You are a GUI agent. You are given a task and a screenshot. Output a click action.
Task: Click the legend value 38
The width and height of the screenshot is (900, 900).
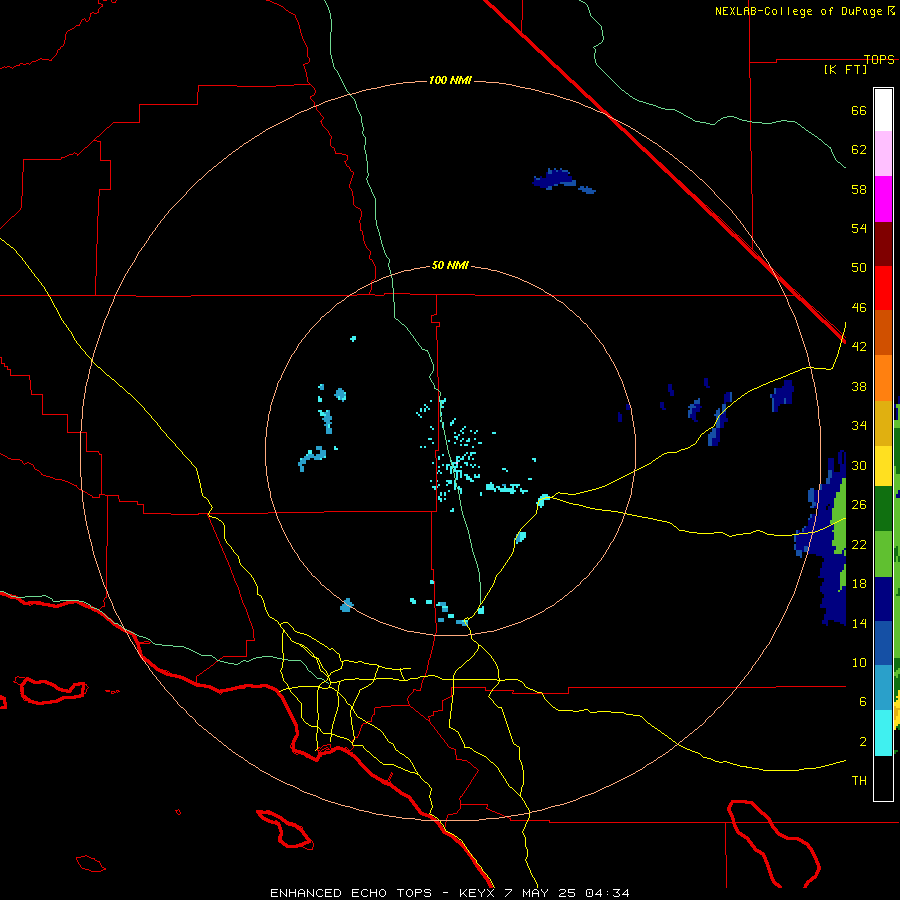click(x=859, y=386)
